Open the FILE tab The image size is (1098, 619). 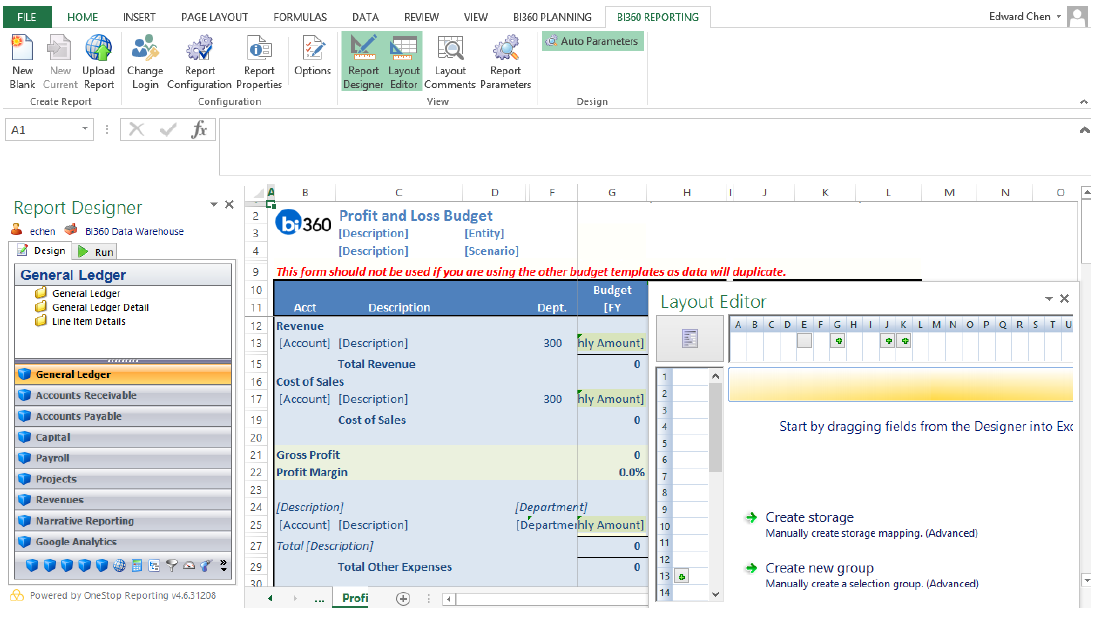click(27, 17)
